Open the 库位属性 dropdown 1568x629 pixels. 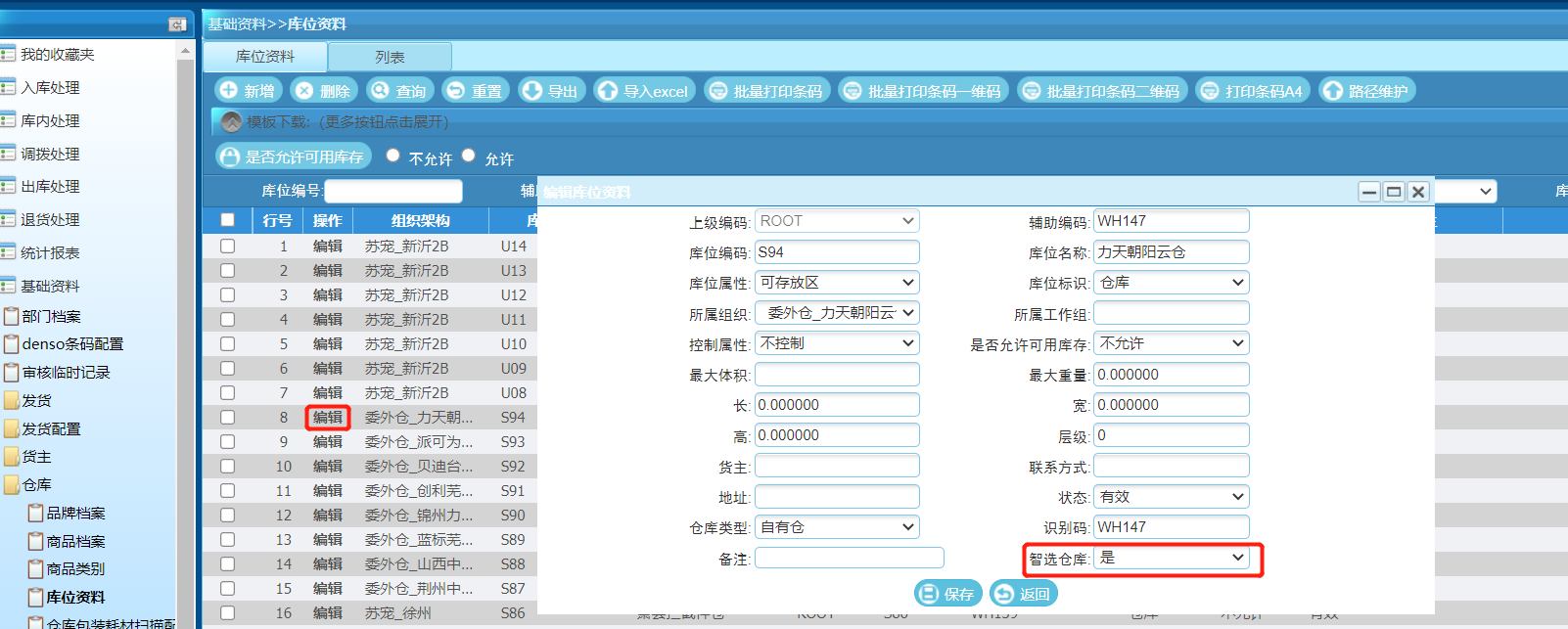pyautogui.click(x=837, y=283)
